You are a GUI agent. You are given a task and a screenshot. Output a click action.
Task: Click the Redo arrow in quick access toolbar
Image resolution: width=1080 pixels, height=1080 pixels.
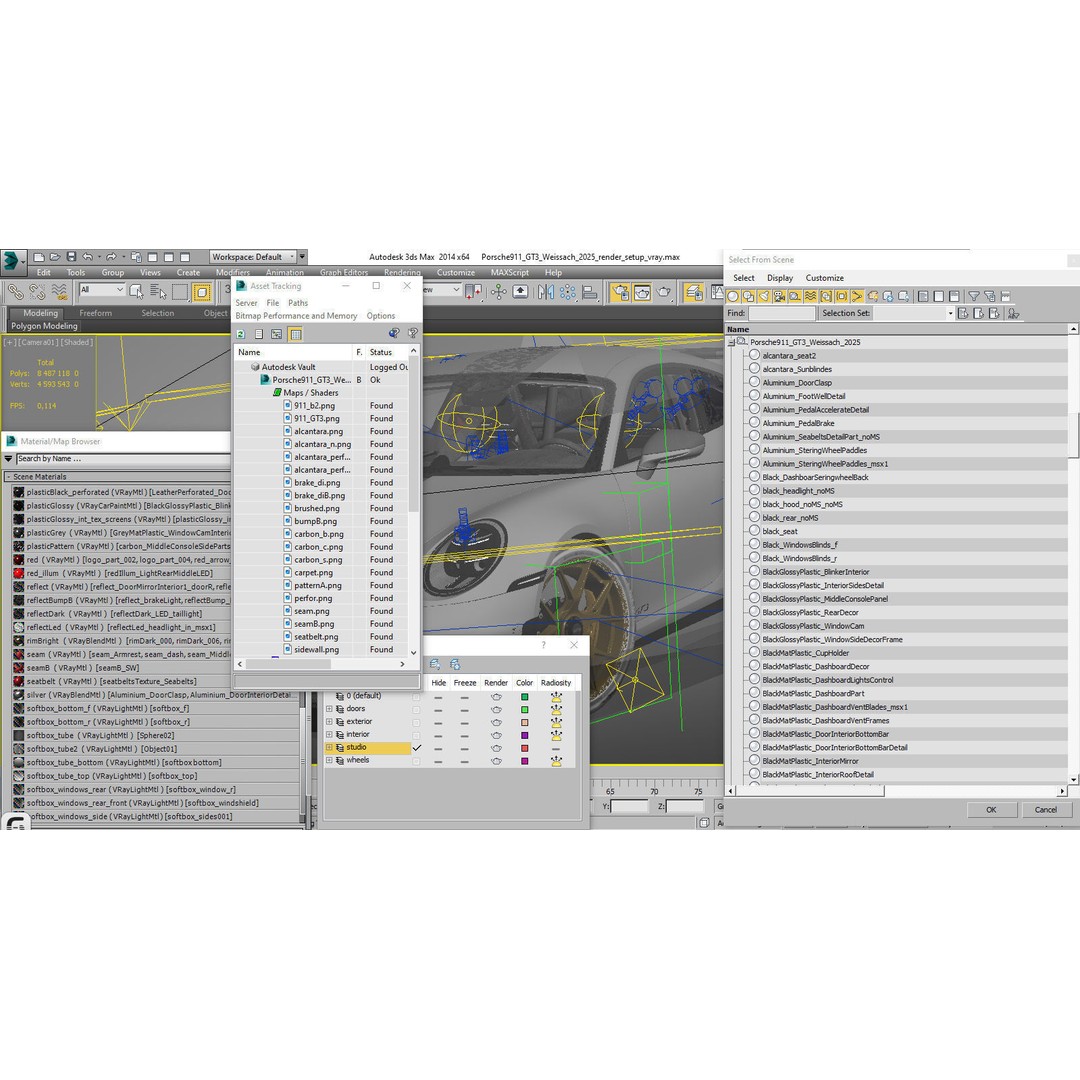[x=111, y=257]
